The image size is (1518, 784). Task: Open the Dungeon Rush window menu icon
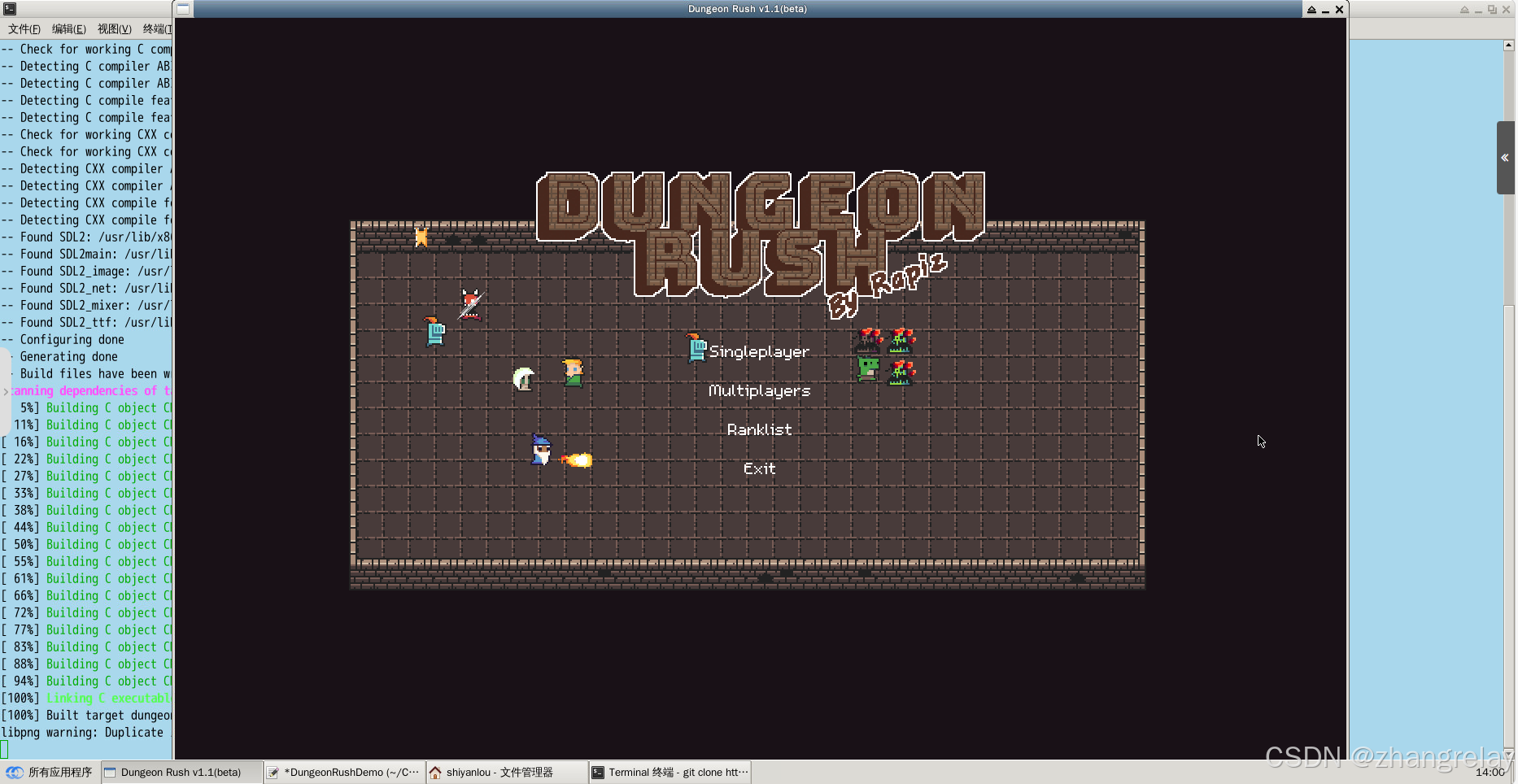pos(184,9)
